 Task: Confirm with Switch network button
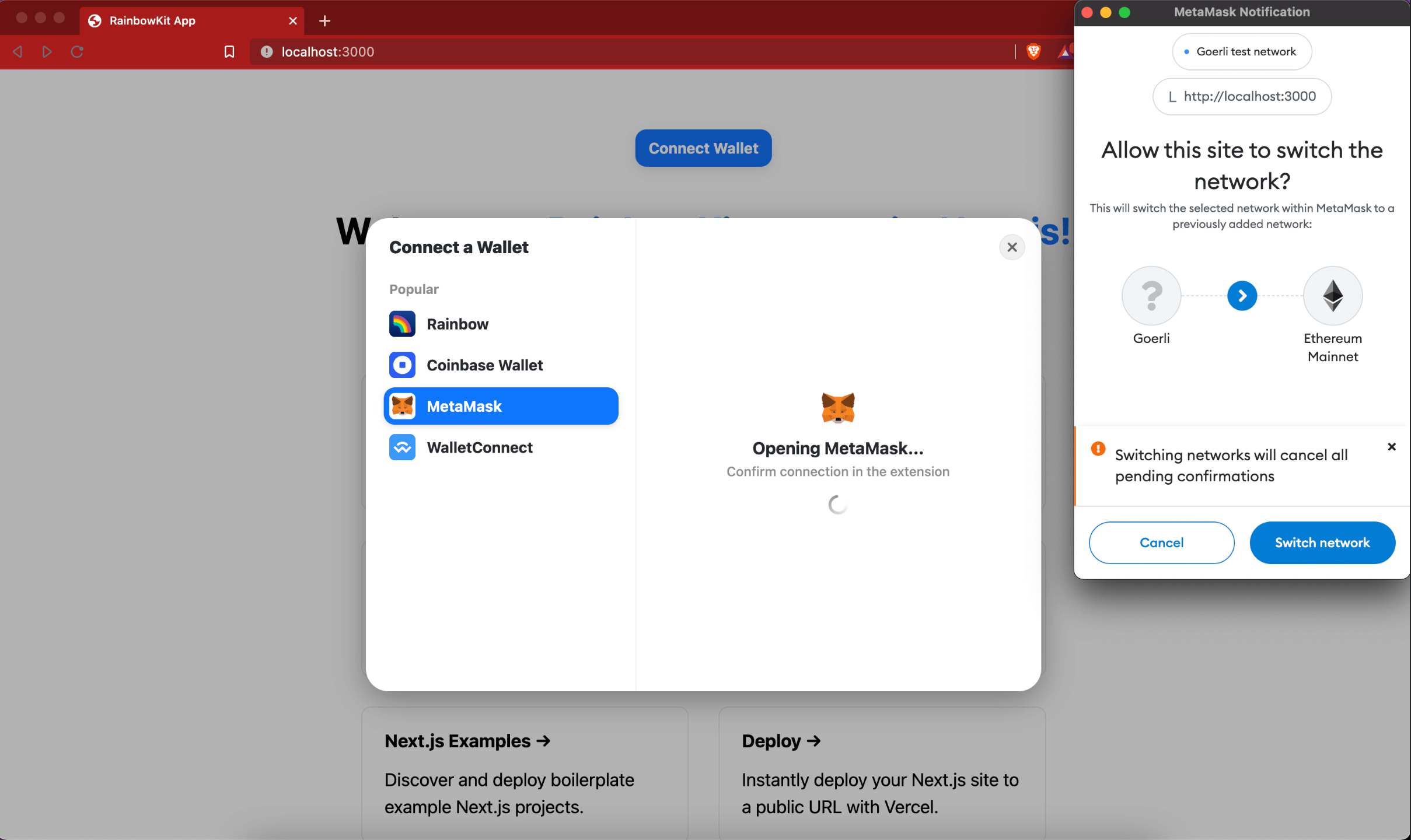coord(1322,542)
